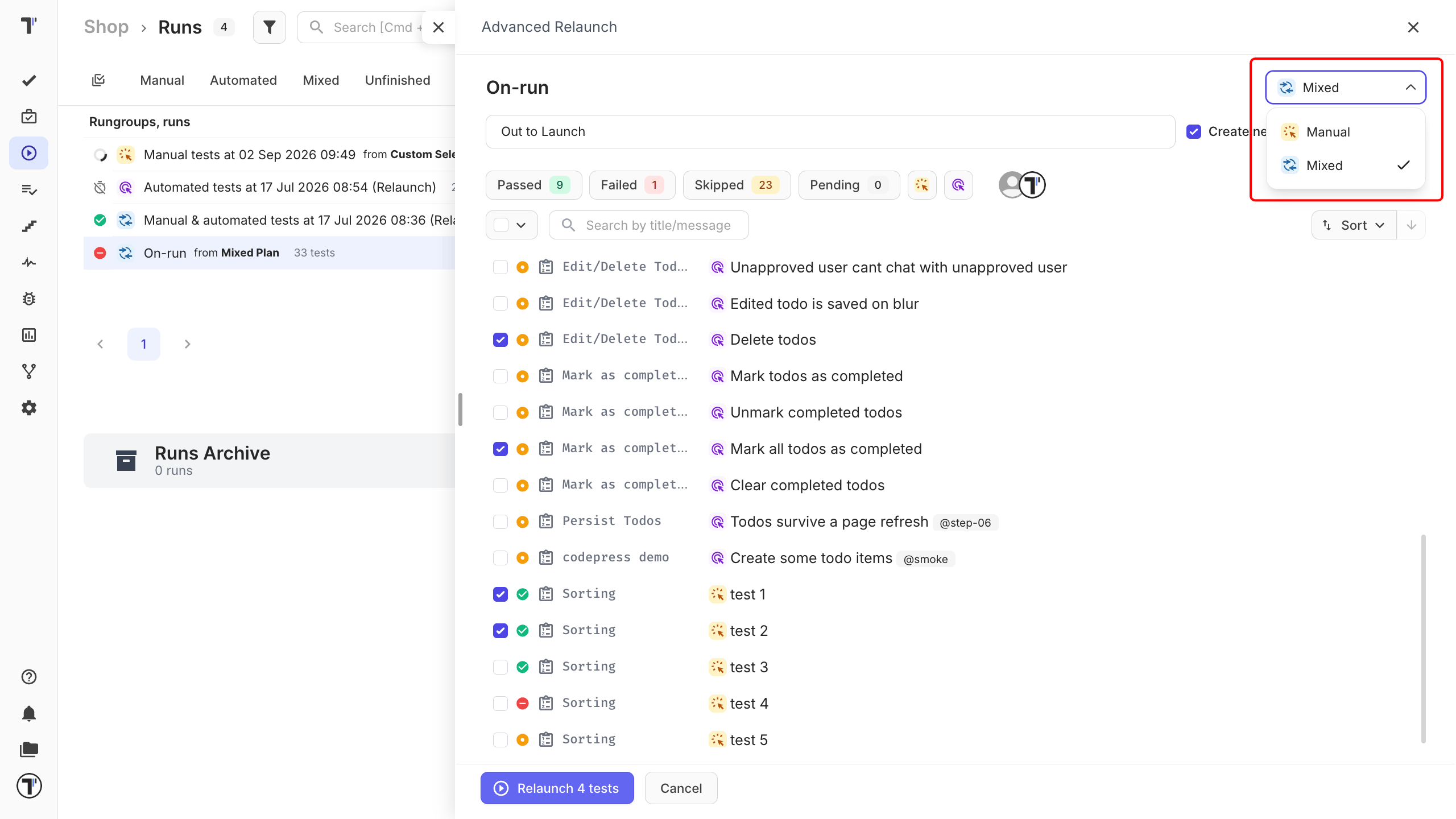
Task: Open the Branches fork sidebar icon
Action: 29,371
